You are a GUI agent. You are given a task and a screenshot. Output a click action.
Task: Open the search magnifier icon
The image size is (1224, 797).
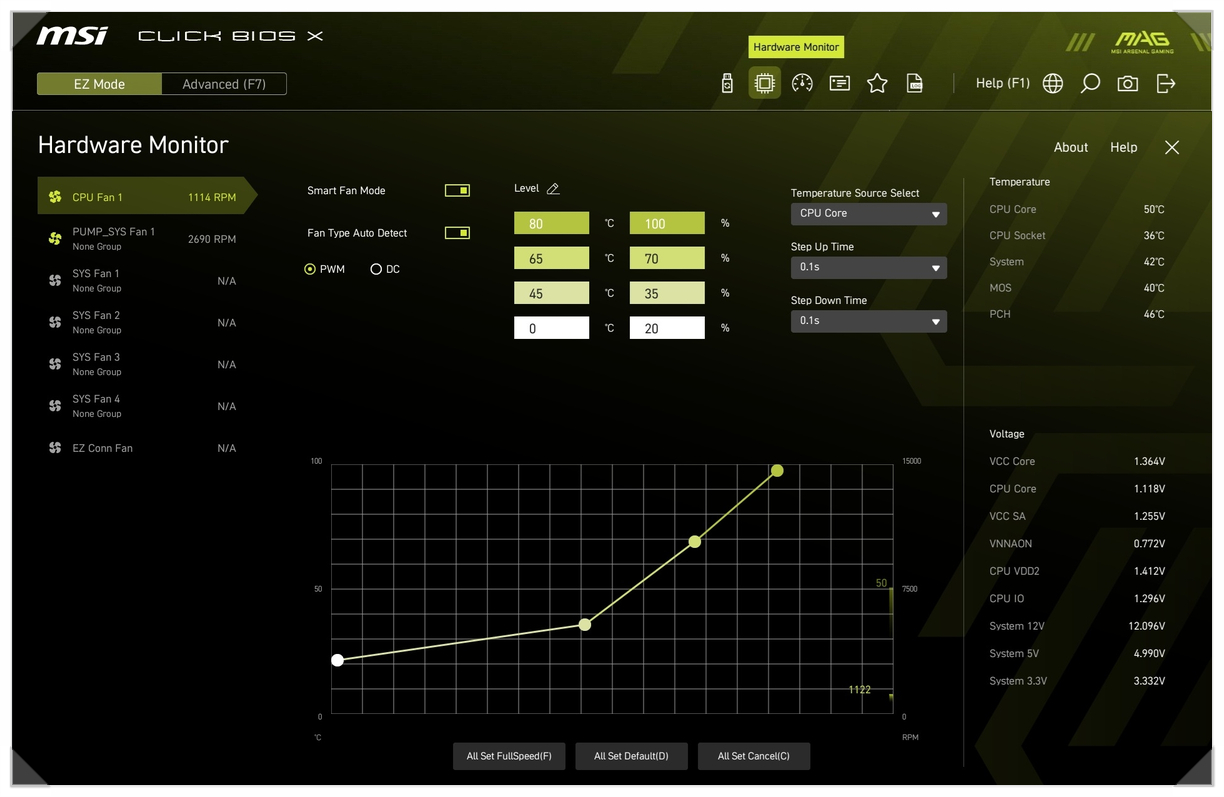[x=1090, y=84]
